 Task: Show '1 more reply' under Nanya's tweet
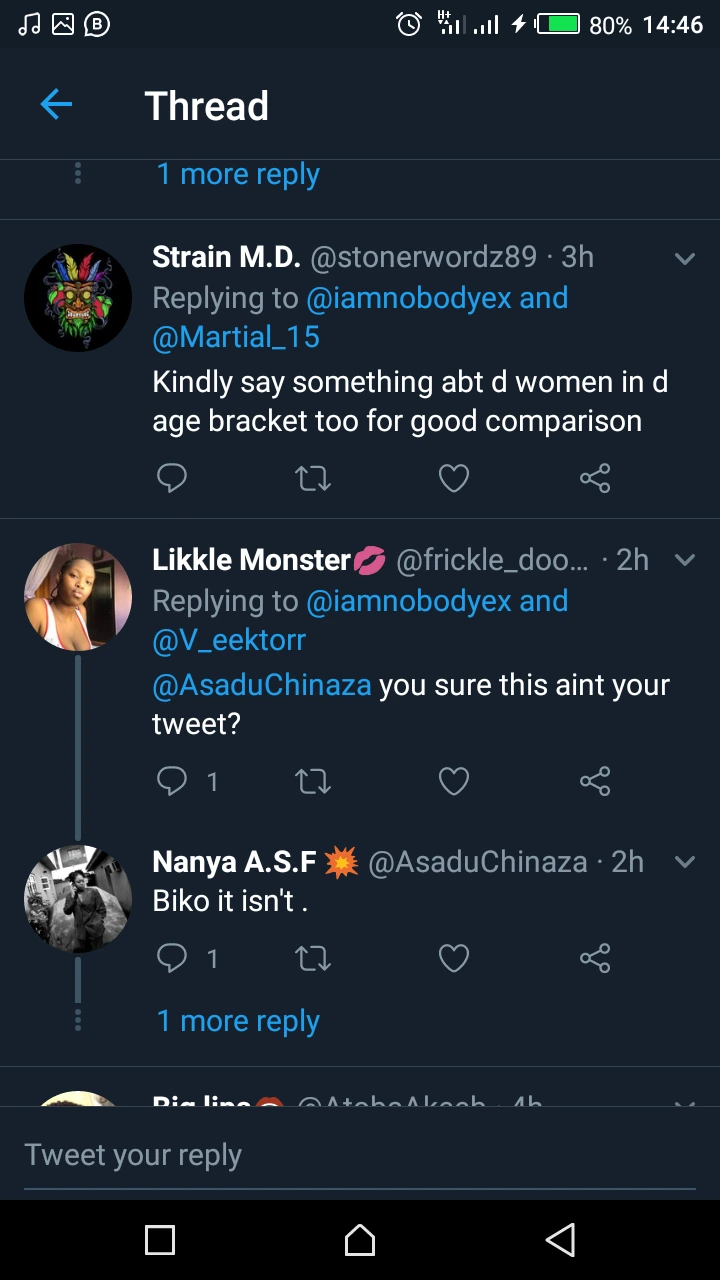coord(238,1021)
